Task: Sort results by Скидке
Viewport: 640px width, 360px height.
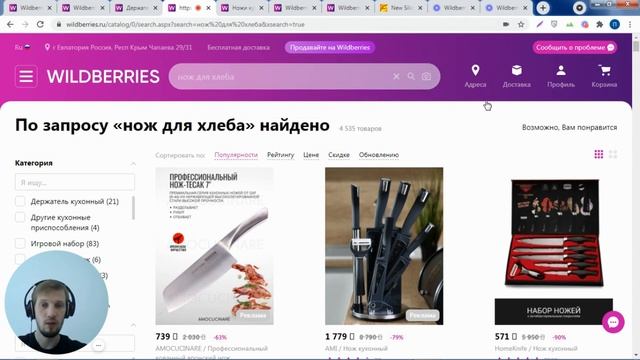Action: [x=339, y=155]
